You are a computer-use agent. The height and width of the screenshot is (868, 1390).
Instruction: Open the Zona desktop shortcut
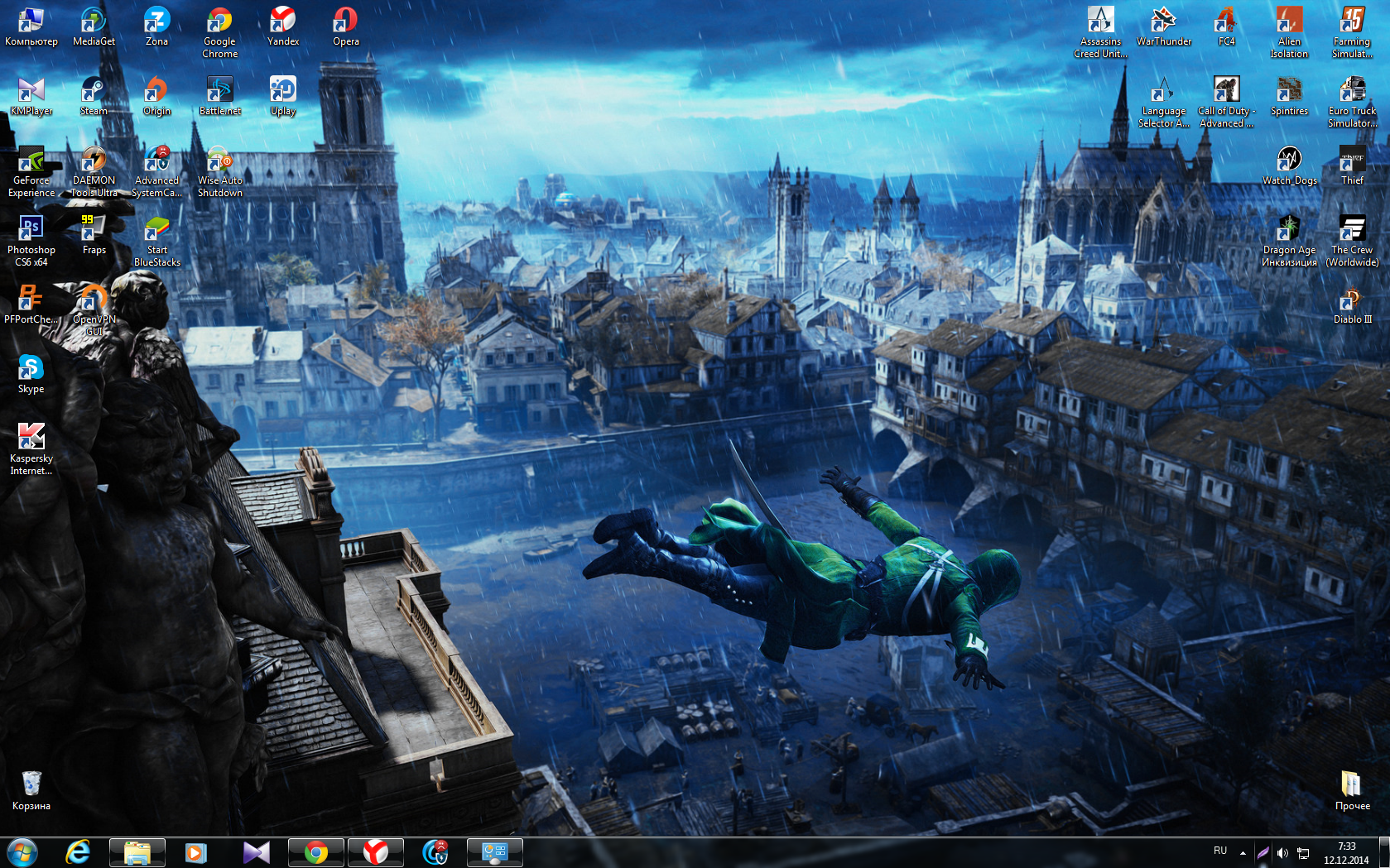(x=156, y=26)
